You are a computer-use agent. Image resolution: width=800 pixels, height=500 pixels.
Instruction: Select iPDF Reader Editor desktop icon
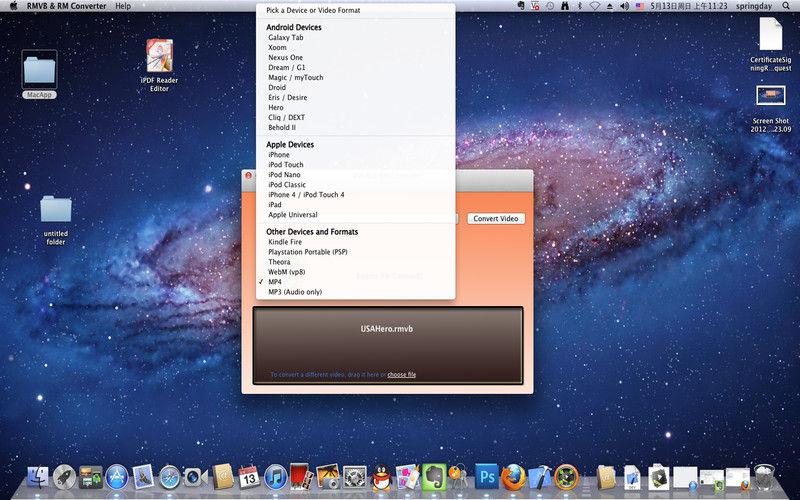(159, 65)
